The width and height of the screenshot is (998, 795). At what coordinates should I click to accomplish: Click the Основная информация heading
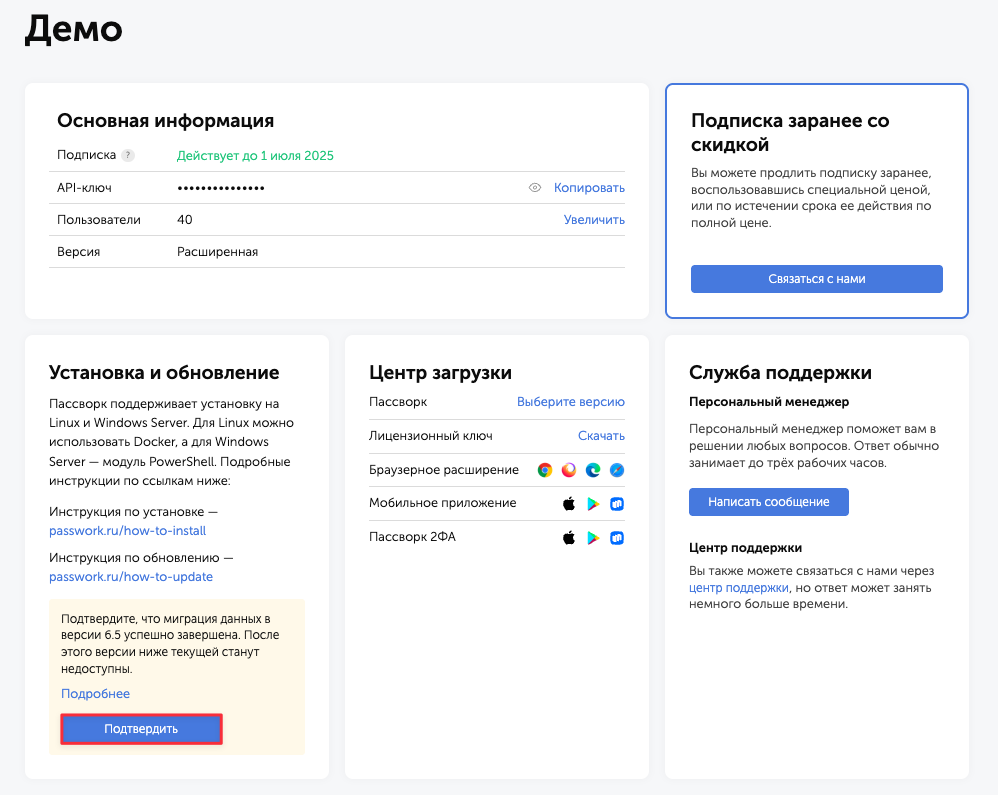[x=165, y=120]
